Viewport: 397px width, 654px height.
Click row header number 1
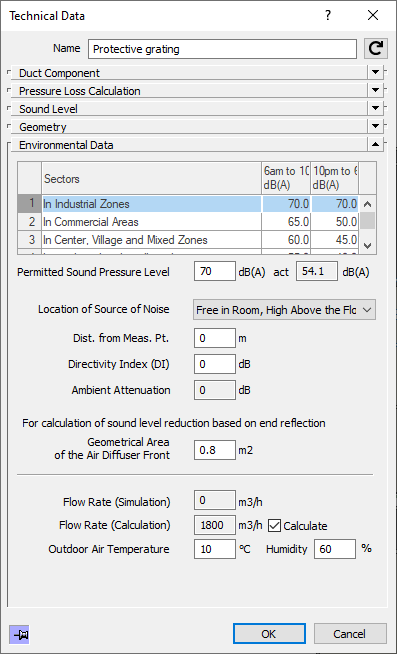coord(30,204)
